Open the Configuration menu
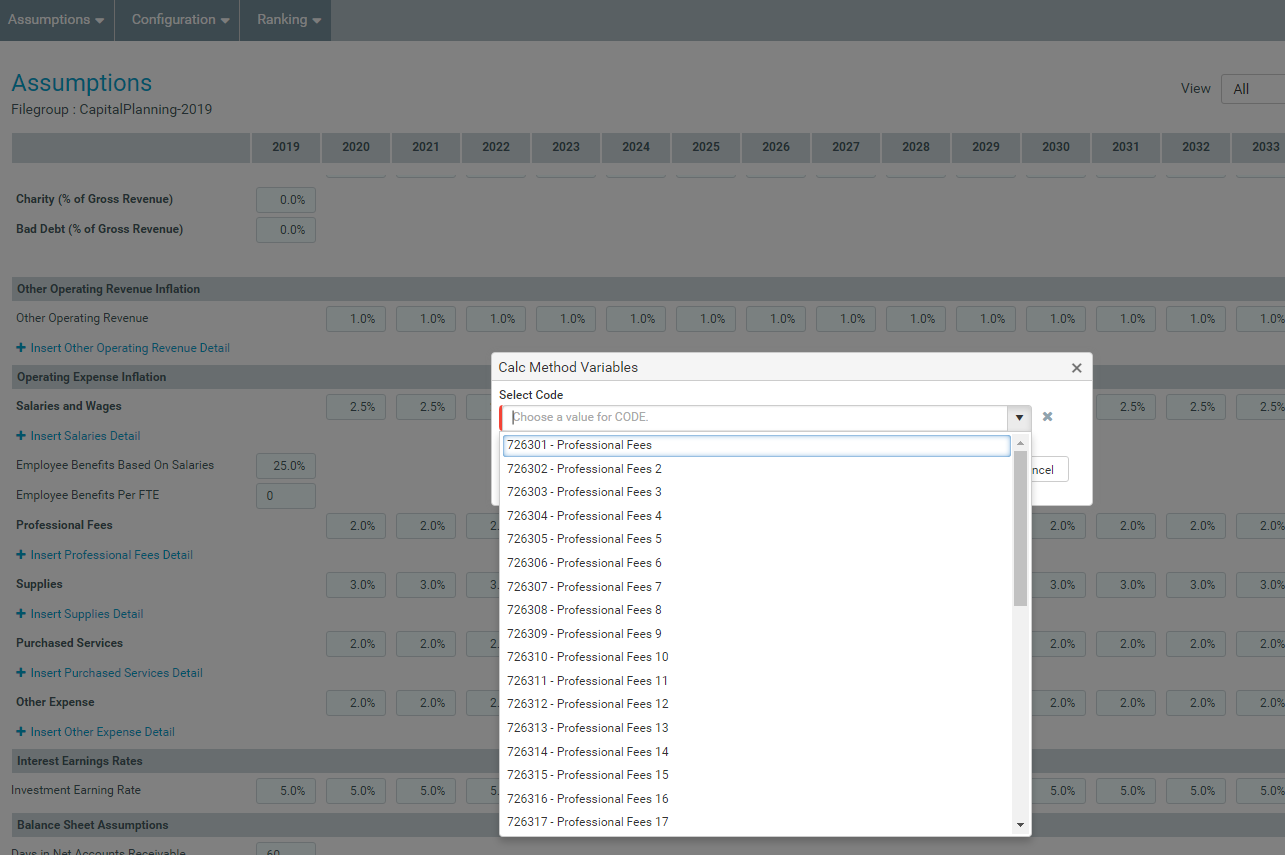 [x=180, y=20]
